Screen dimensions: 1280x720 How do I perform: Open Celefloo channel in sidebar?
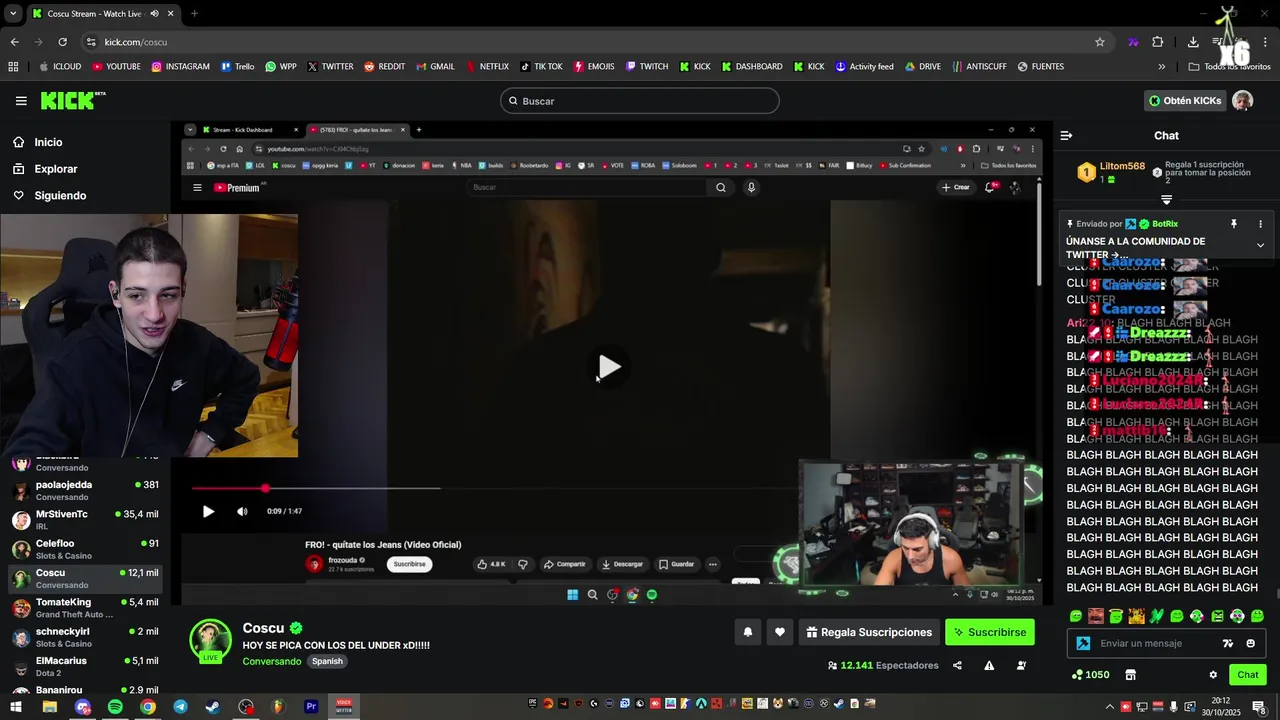85,549
